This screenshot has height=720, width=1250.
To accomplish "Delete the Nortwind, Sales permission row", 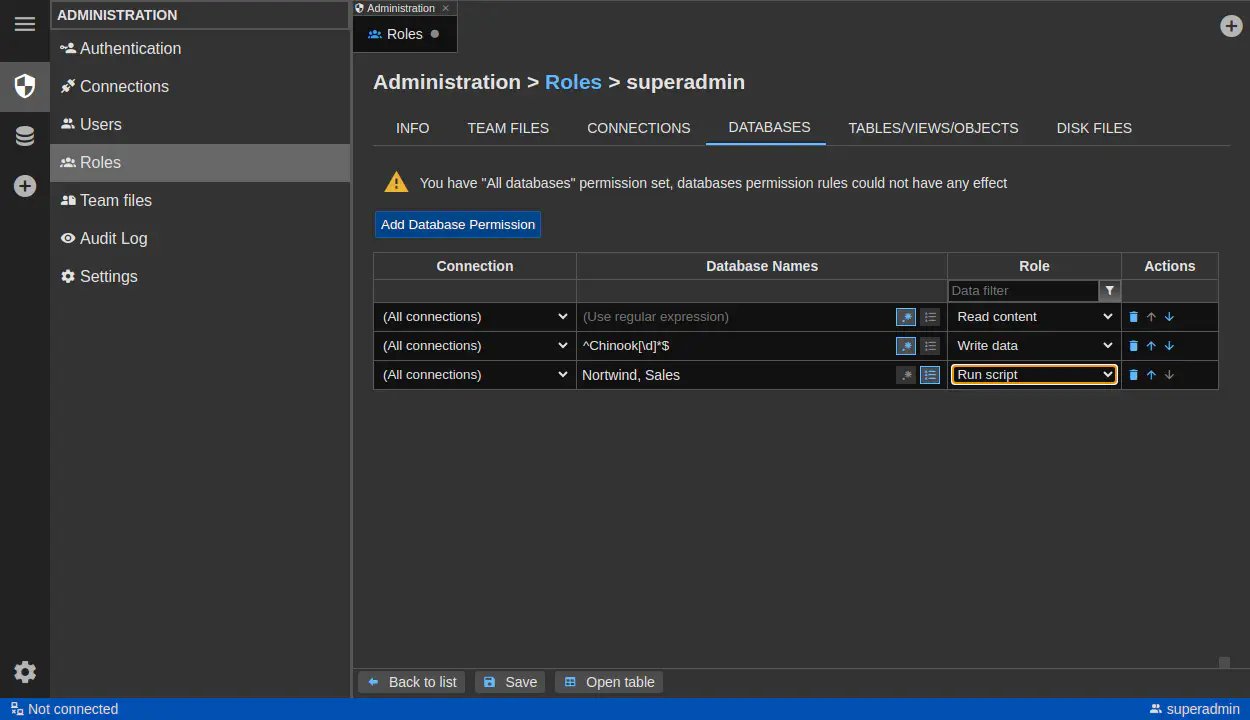I will click(1133, 375).
